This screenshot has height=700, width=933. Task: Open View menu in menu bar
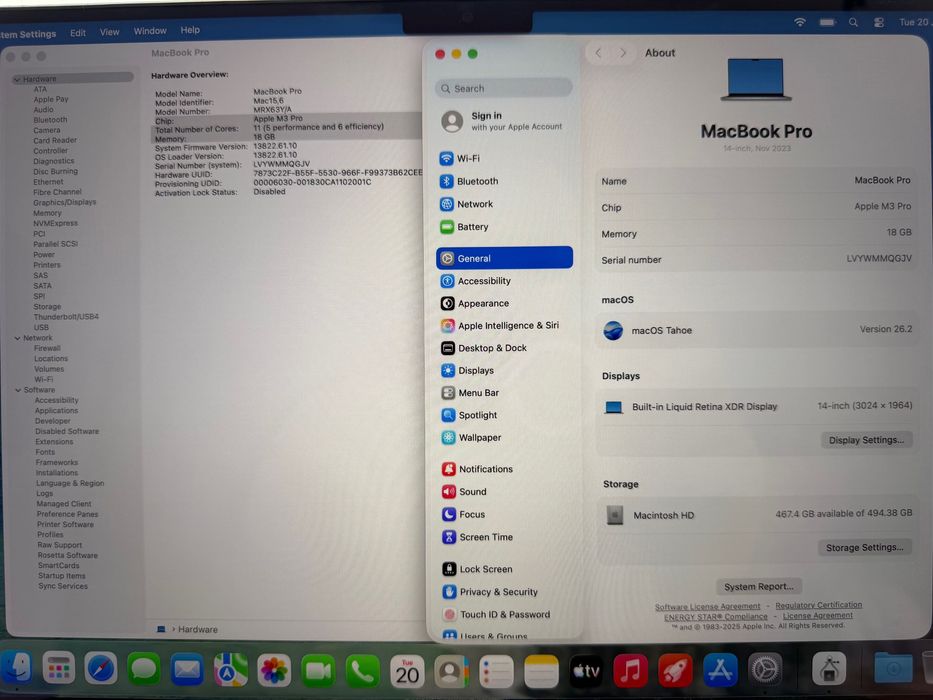coord(109,32)
